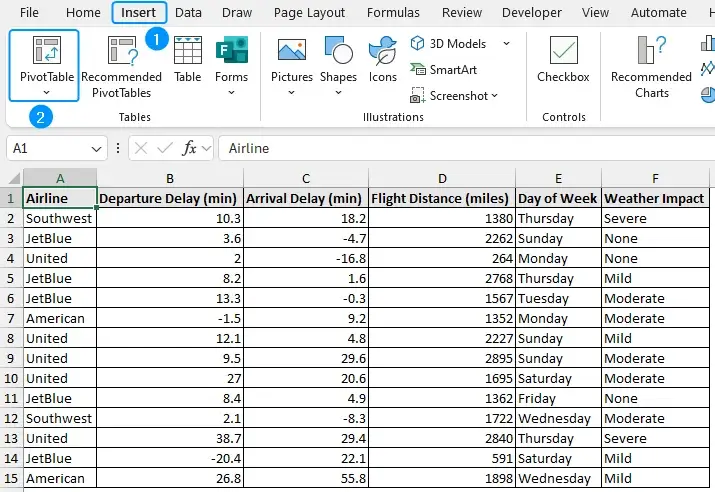Click the Icons button
Image resolution: width=715 pixels, height=492 pixels.
point(383,59)
